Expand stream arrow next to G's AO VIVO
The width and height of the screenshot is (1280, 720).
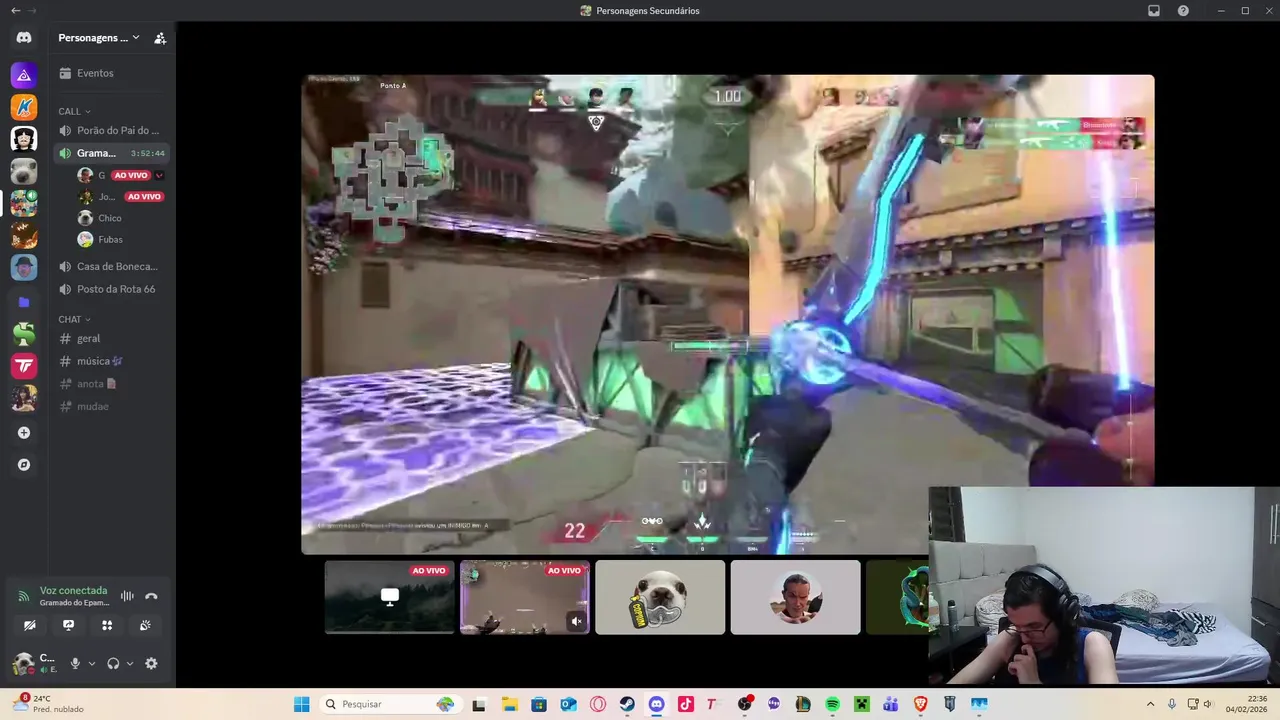(x=159, y=175)
